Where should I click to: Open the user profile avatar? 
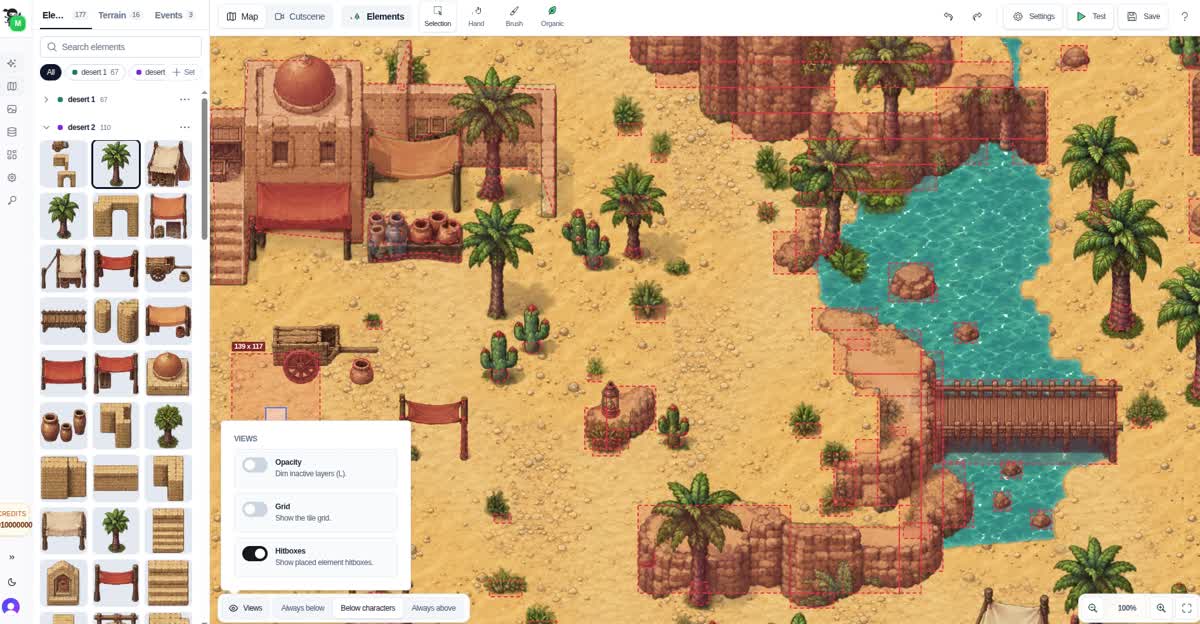click(11, 606)
